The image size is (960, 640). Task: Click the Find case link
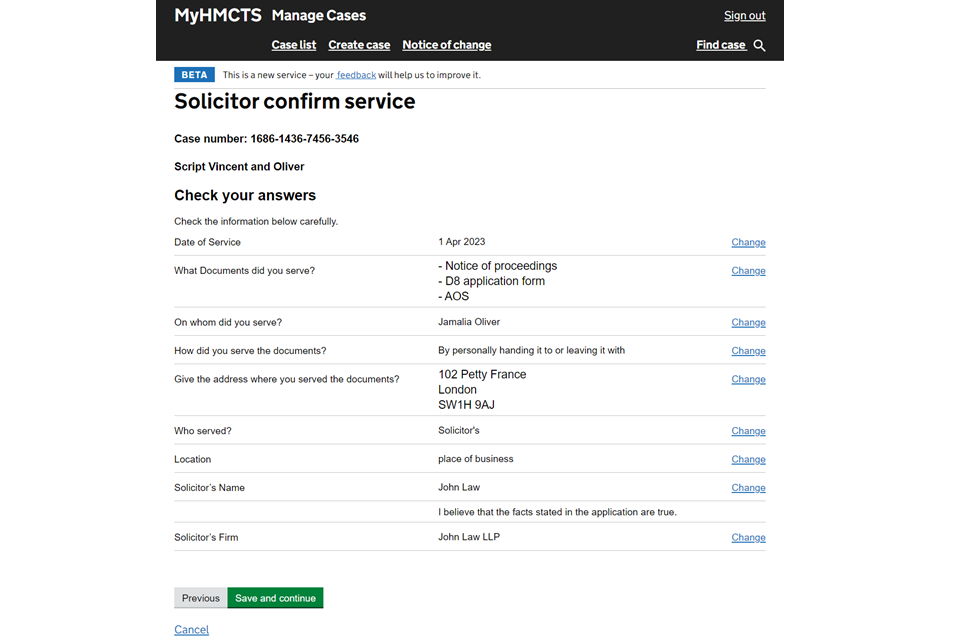click(x=721, y=45)
